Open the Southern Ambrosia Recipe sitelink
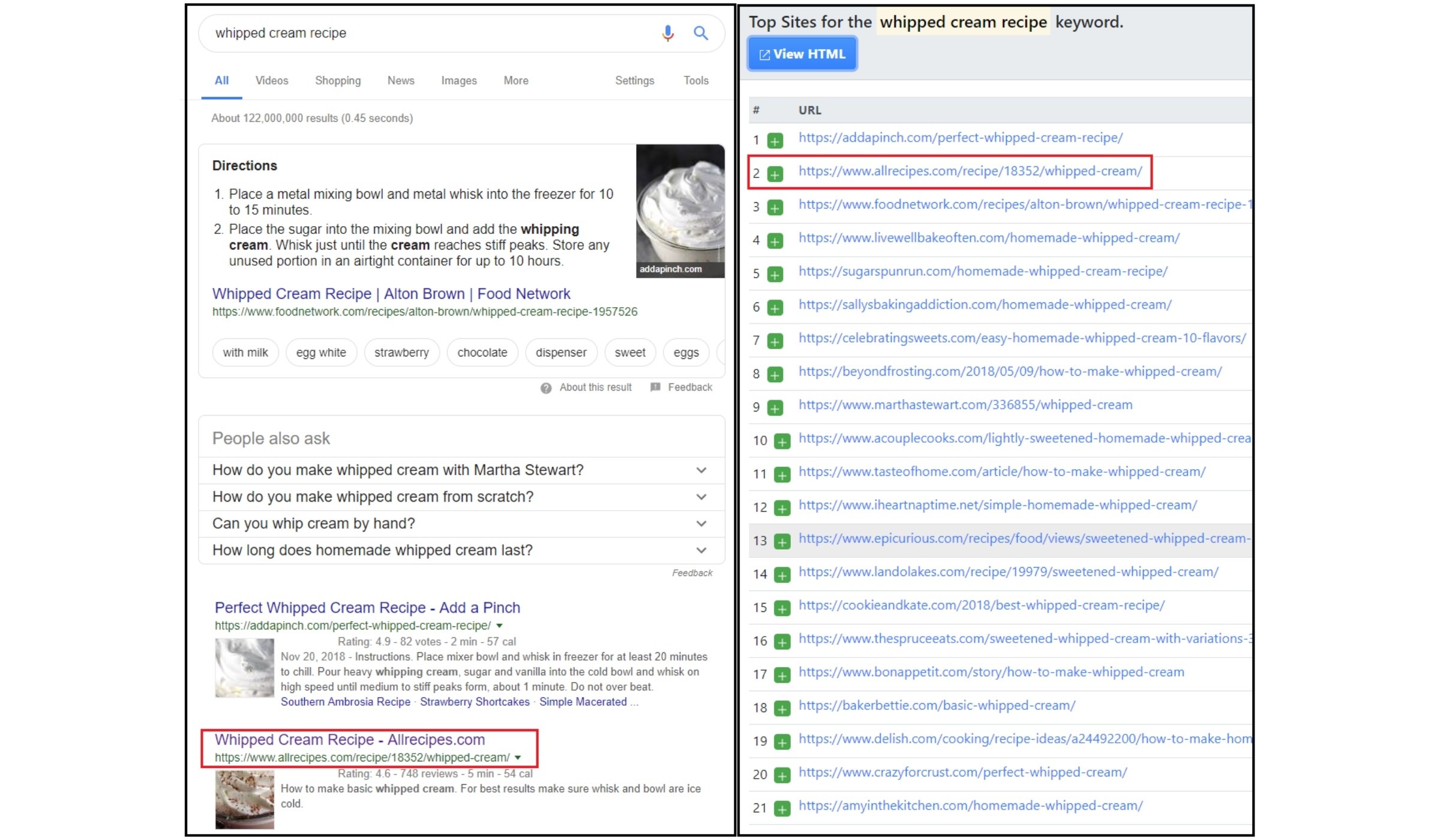This screenshot has width=1440, height=840. pyautogui.click(x=346, y=702)
